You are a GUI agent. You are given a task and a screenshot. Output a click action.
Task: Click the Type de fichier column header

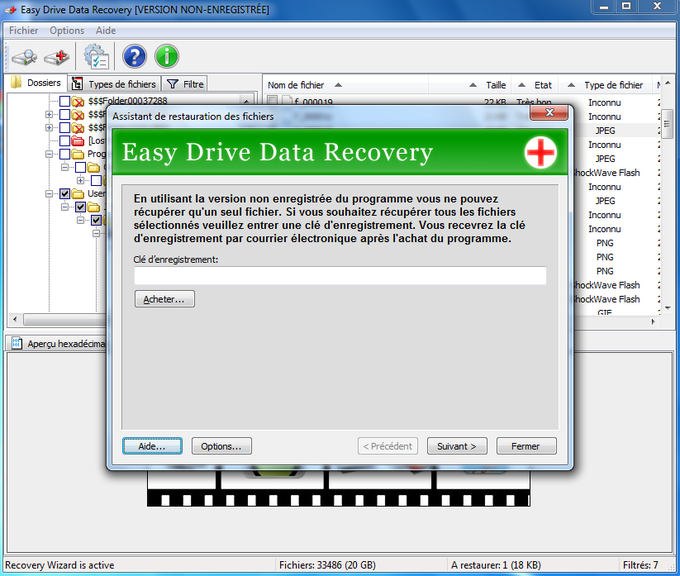click(606, 85)
